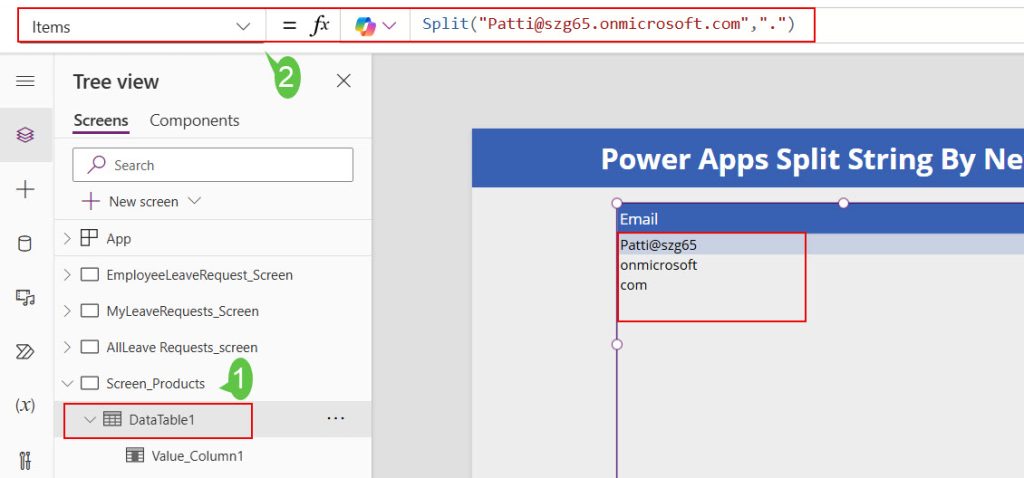Open the Variables (x) icon
Screen dimensions: 1024x478
click(x=25, y=406)
